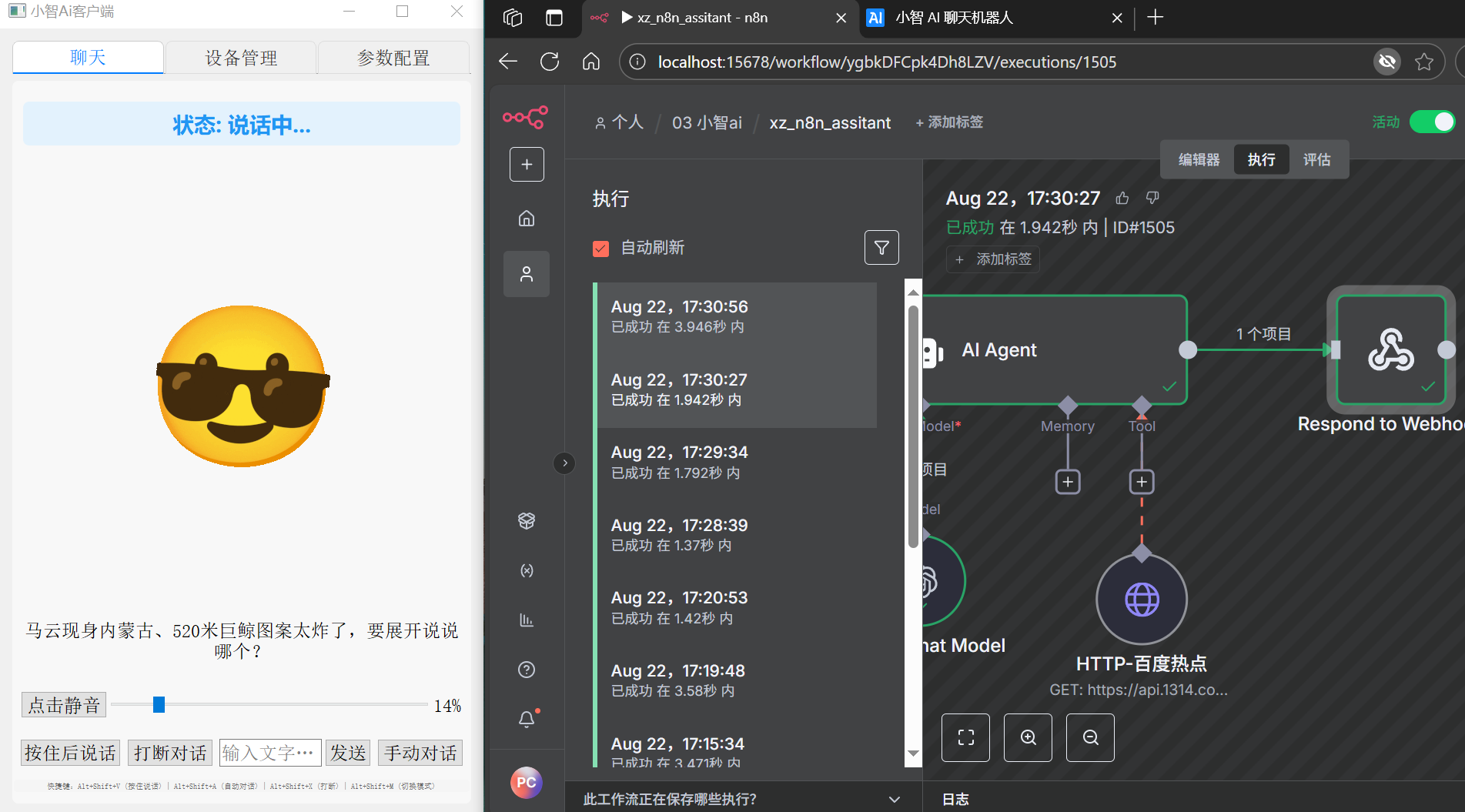1465x812 pixels.
Task: Click the 发送 button
Action: click(348, 753)
